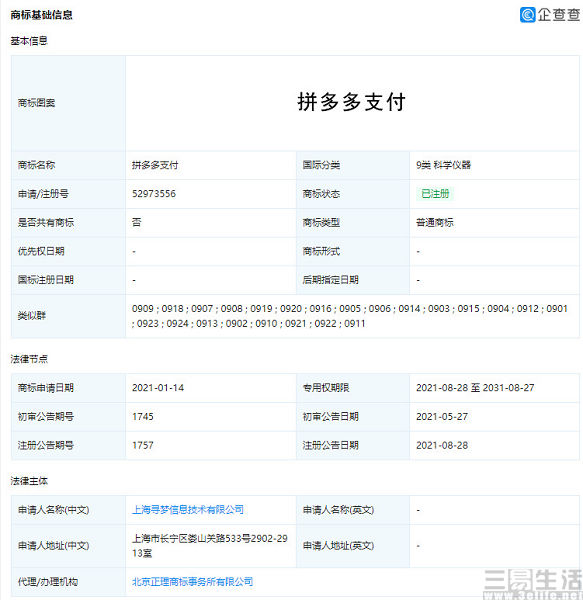Click the 商标状态 label
The width and height of the screenshot is (583, 600).
pyautogui.click(x=321, y=194)
